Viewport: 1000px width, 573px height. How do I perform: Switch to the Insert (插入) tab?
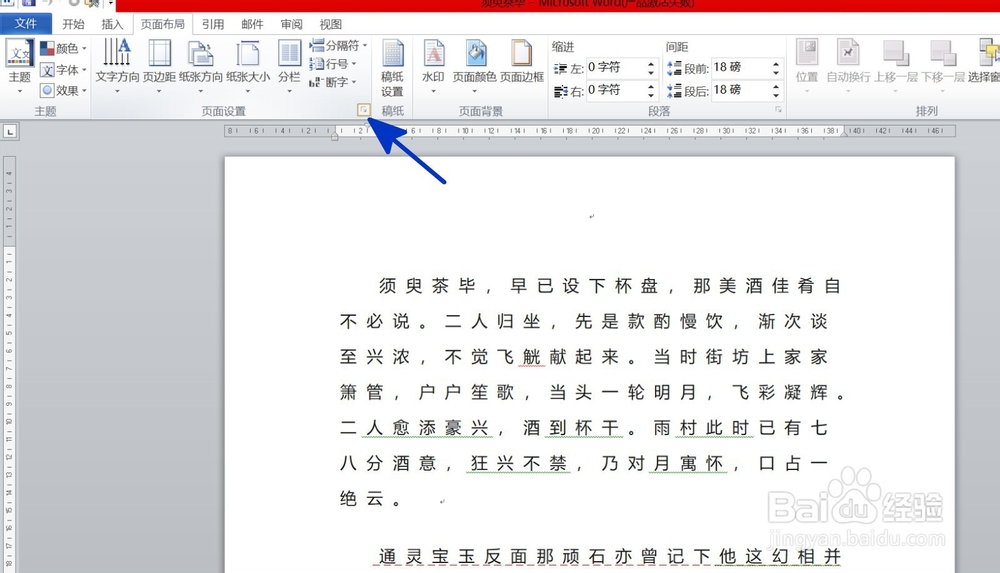pos(112,24)
